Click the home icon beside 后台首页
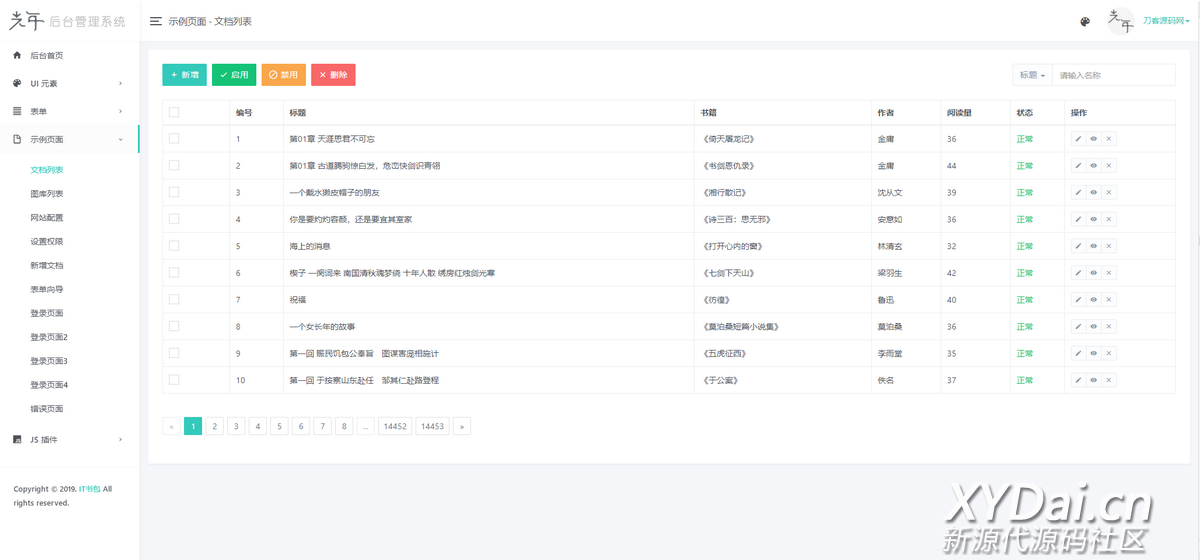 (x=17, y=56)
